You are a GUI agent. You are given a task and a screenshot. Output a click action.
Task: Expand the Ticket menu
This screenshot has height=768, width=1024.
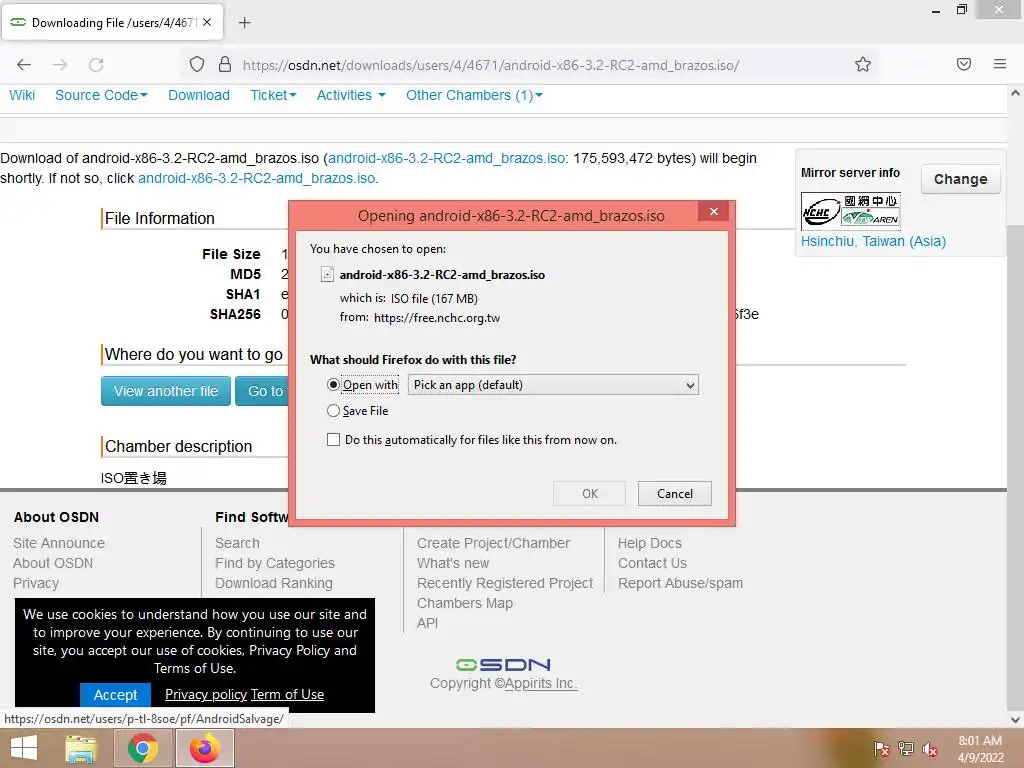coord(273,95)
